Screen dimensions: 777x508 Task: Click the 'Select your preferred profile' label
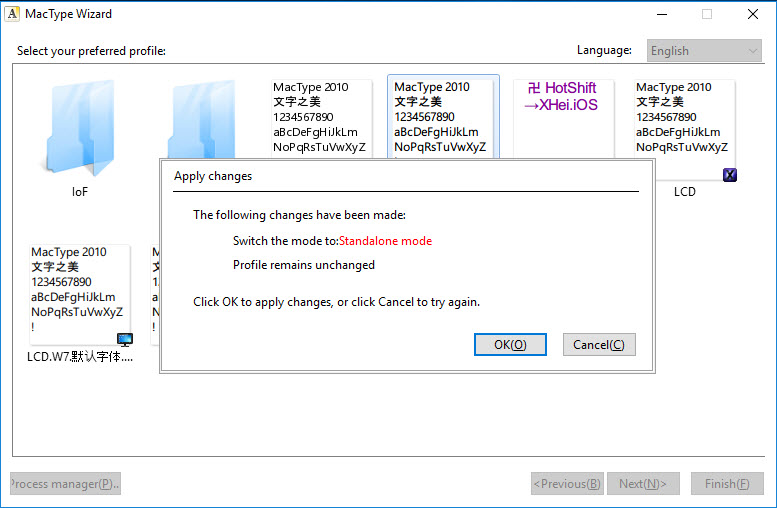pyautogui.click(x=91, y=51)
